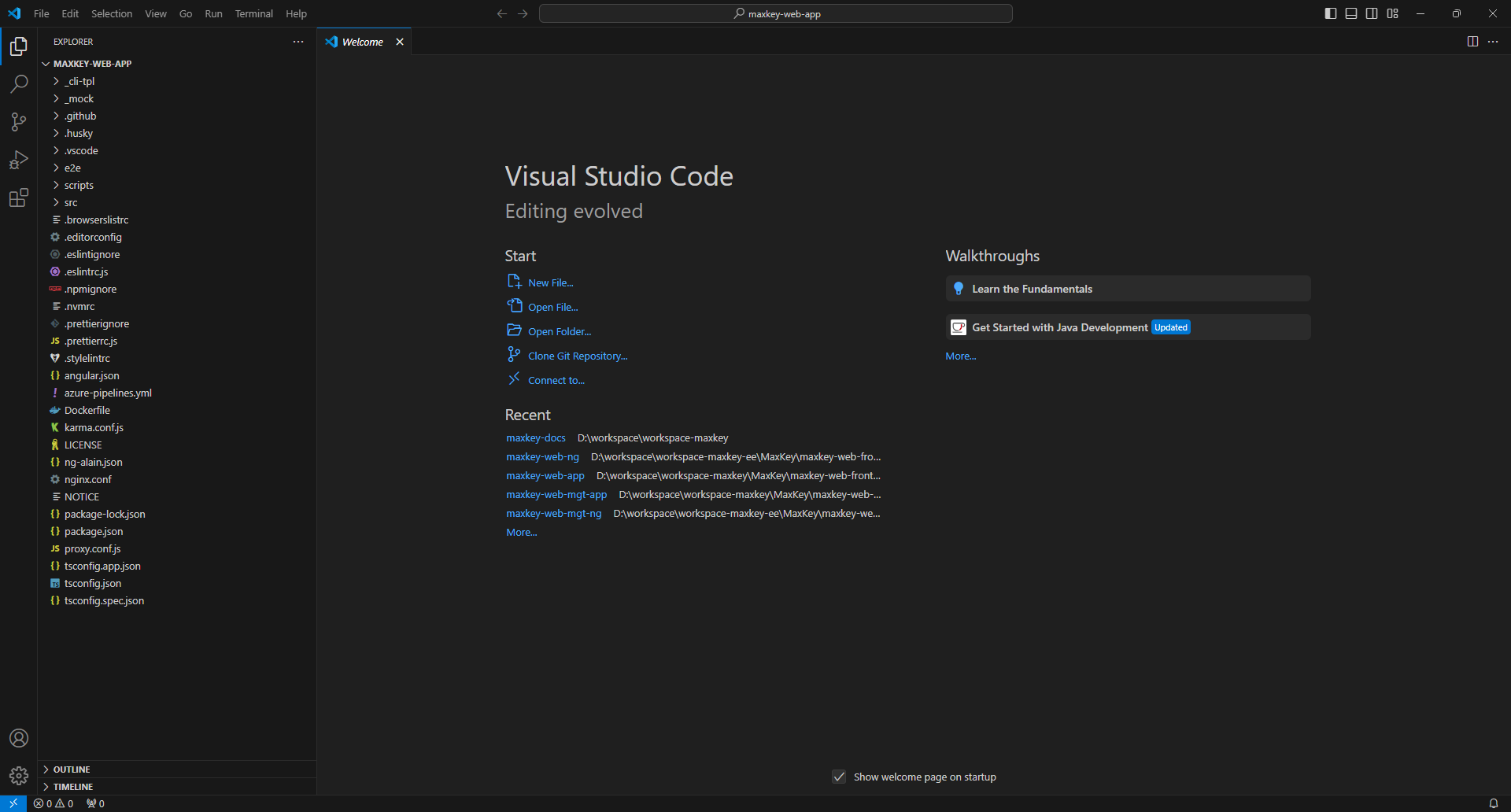Screen dimensions: 1511x812
Task: Open recent maxkey-docs workspace
Action: click(x=536, y=438)
